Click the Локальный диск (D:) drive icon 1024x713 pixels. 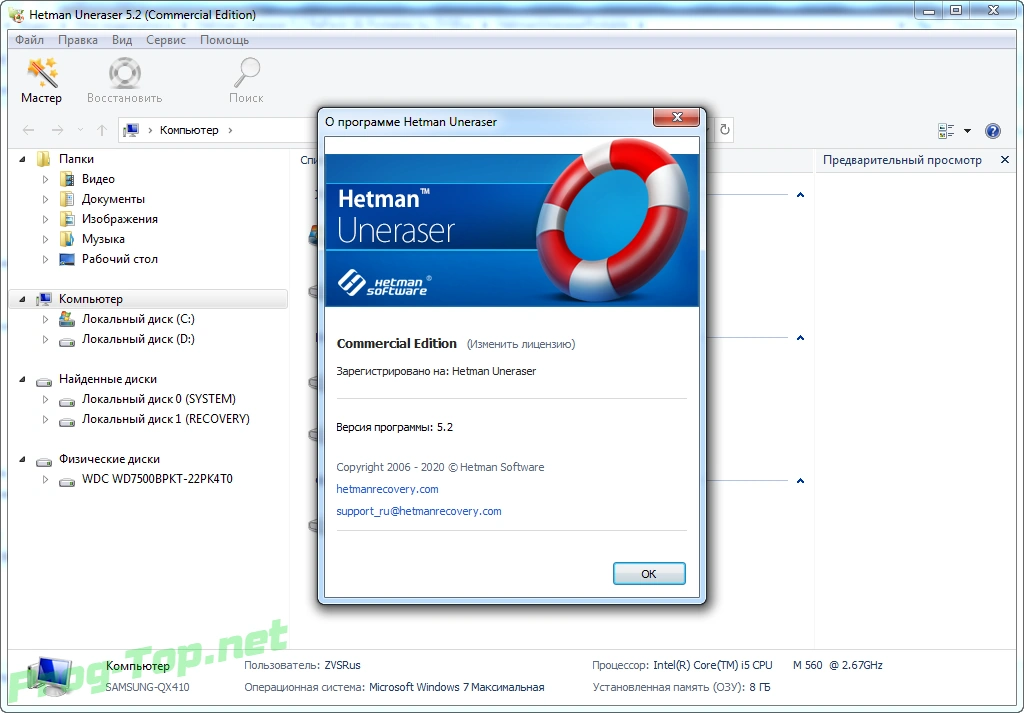tap(67, 340)
